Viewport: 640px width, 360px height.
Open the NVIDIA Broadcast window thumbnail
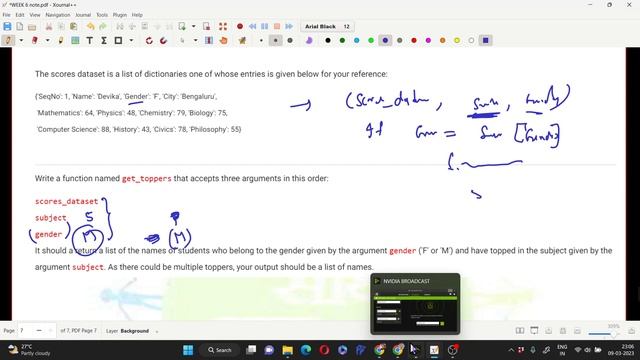coord(415,304)
